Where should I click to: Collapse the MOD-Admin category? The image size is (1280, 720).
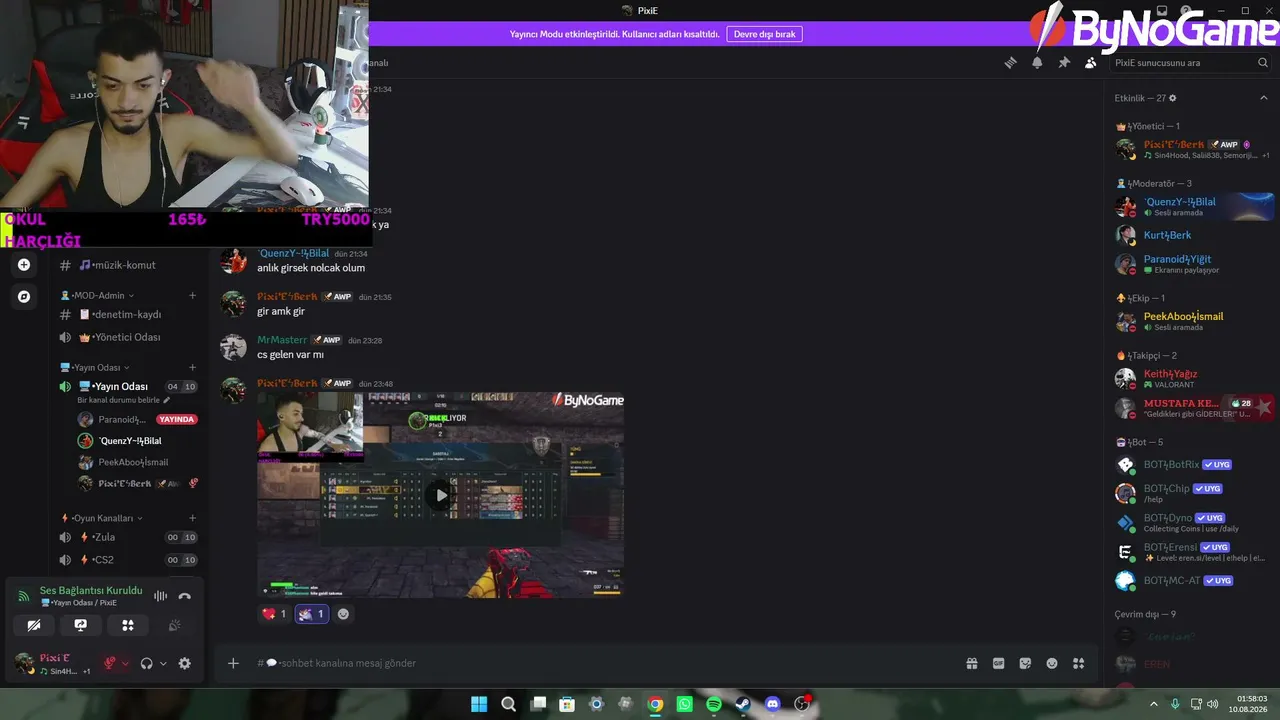[x=97, y=295]
